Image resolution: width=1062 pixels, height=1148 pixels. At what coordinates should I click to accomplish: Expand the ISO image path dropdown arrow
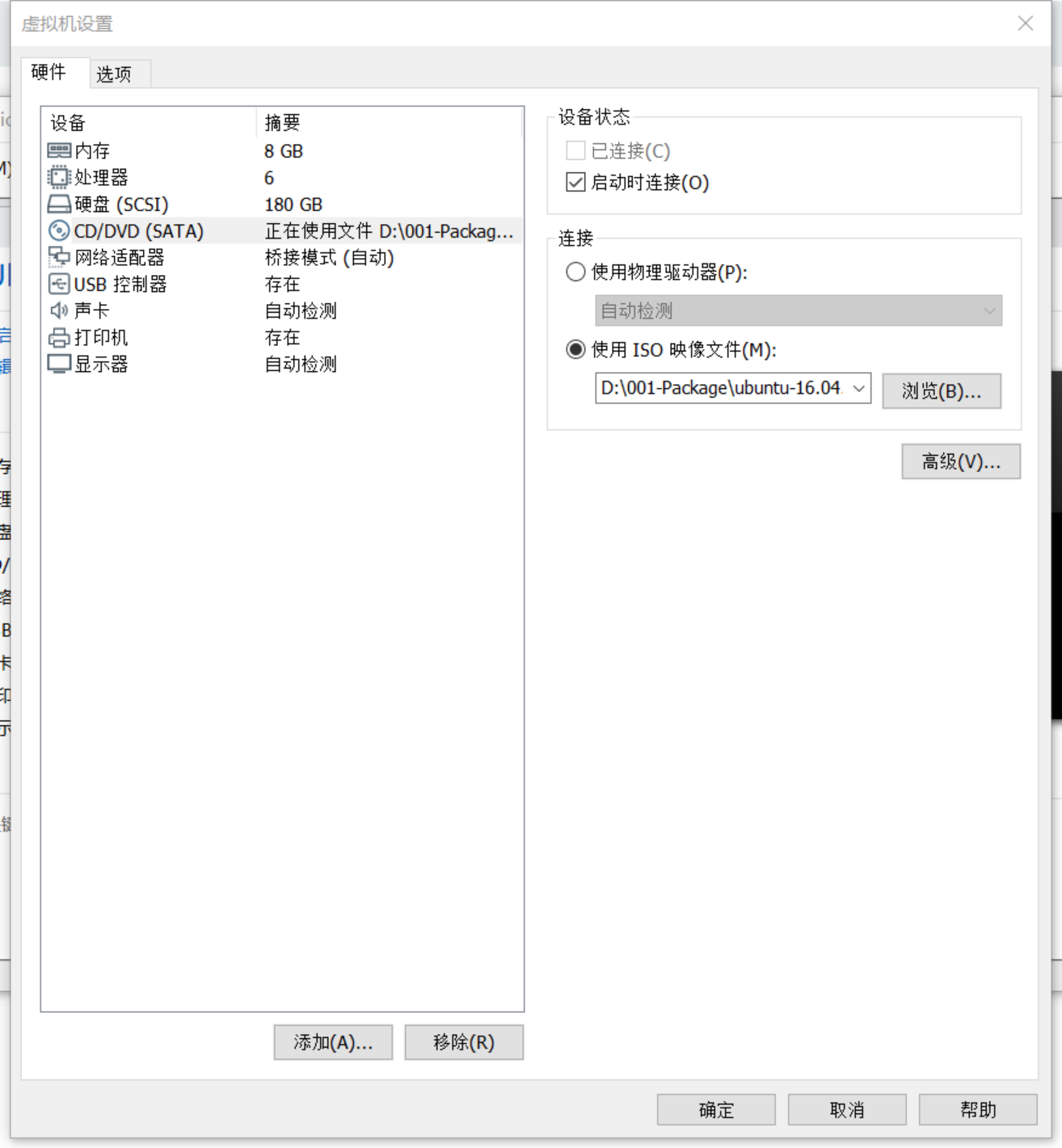(859, 388)
